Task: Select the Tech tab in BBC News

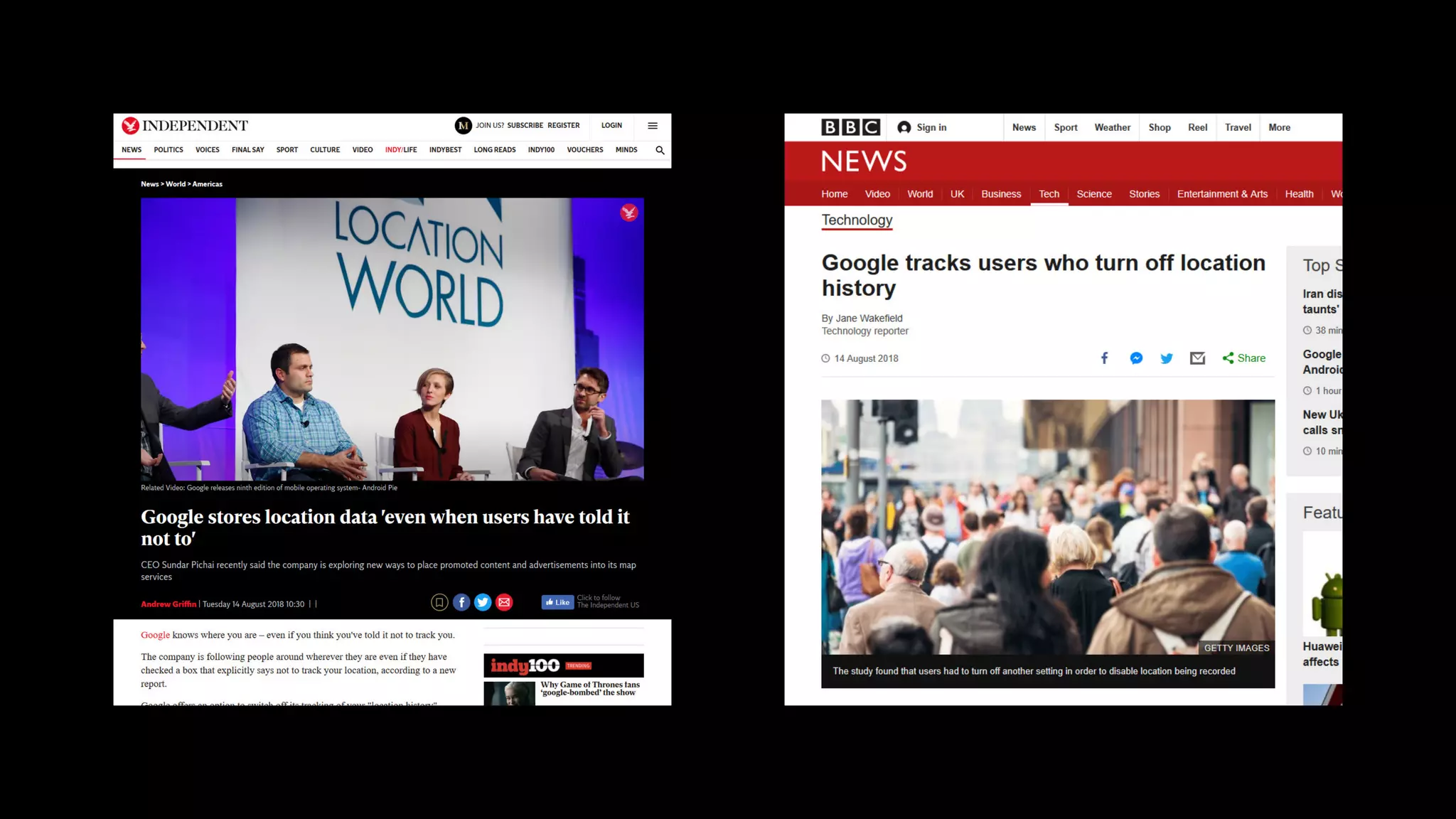Action: [1049, 194]
